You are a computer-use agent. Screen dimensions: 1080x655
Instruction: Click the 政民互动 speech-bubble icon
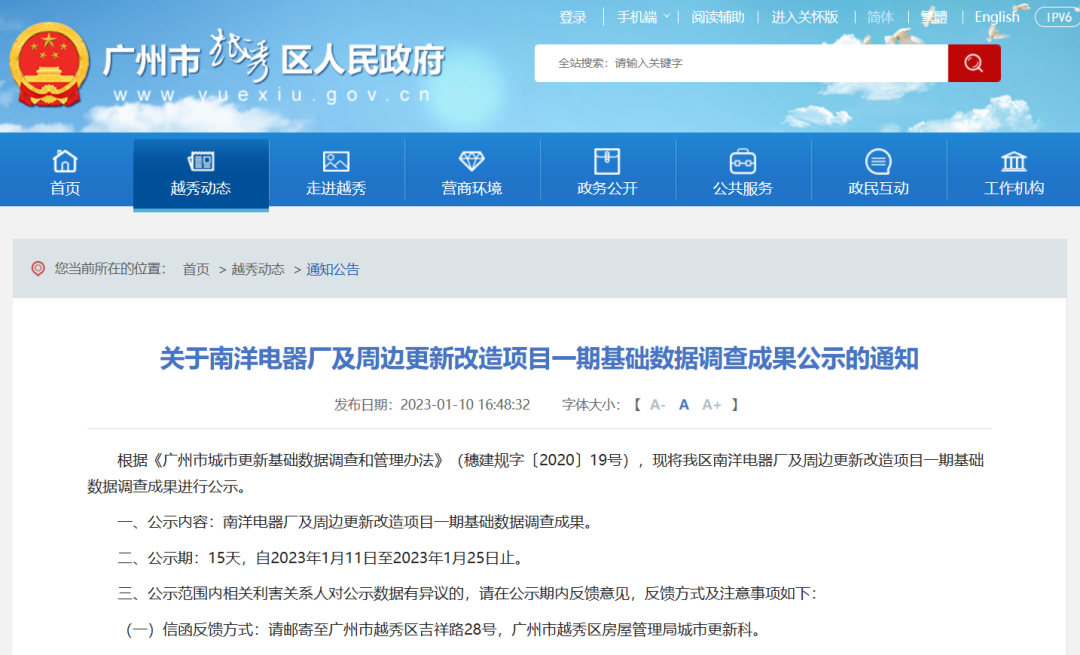coord(878,159)
